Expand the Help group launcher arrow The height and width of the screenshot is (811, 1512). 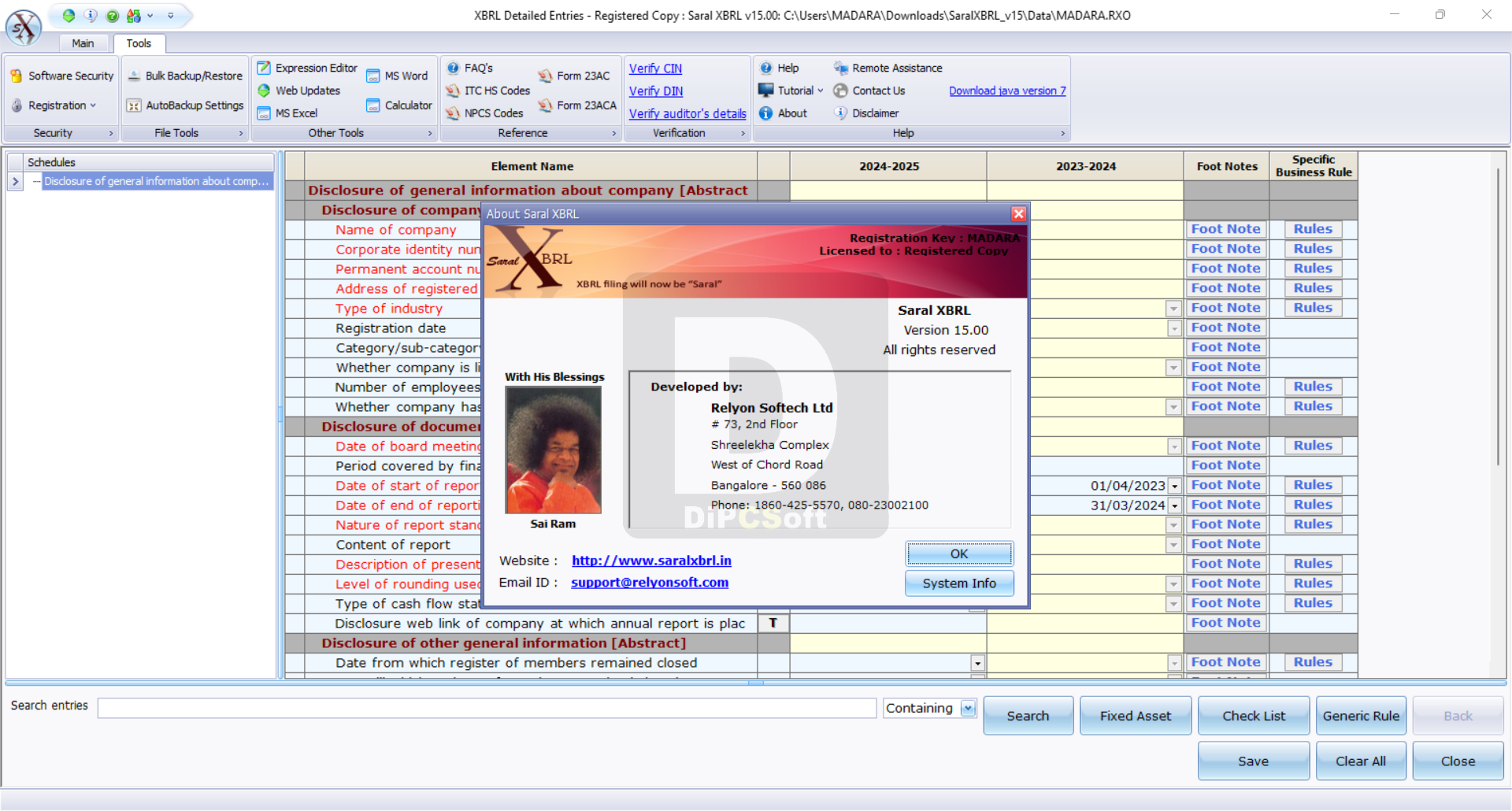click(x=1063, y=133)
